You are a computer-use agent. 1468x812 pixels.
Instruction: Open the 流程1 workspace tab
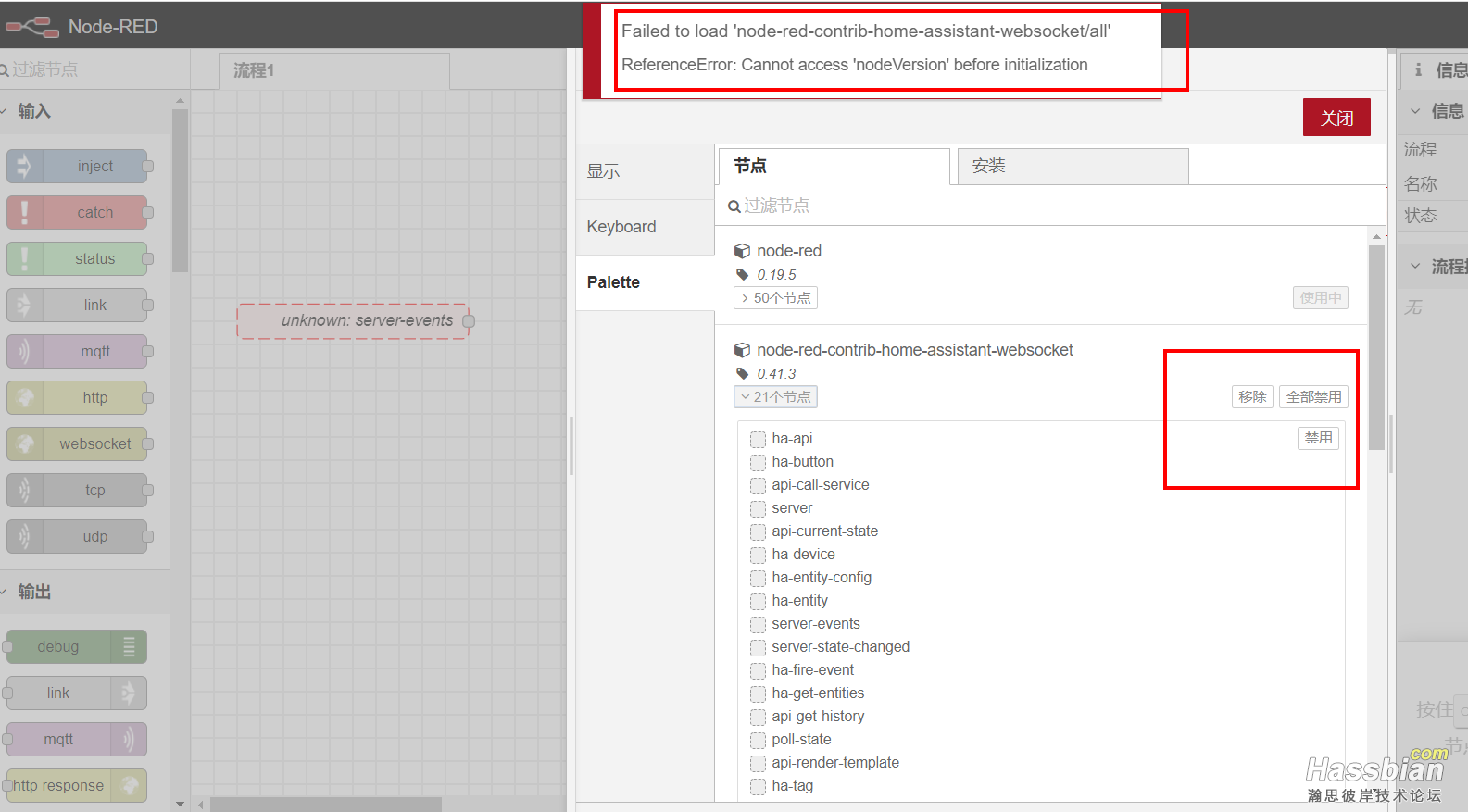click(334, 71)
